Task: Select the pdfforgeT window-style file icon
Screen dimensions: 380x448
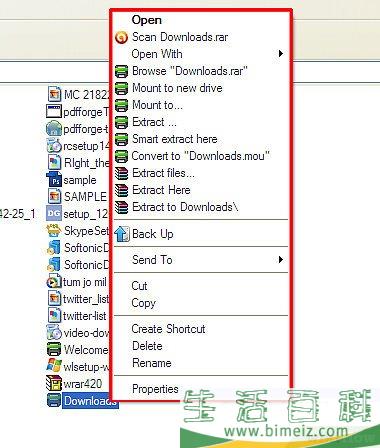Action: coord(54,111)
